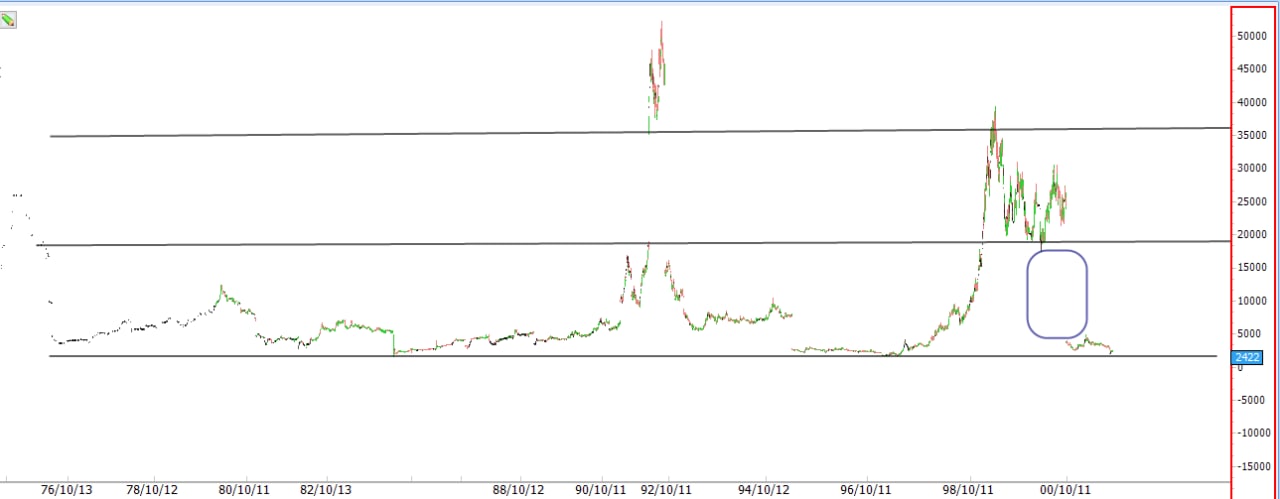1280x499 pixels.
Task: Select the 00/10/11 date label
Action: point(1064,490)
